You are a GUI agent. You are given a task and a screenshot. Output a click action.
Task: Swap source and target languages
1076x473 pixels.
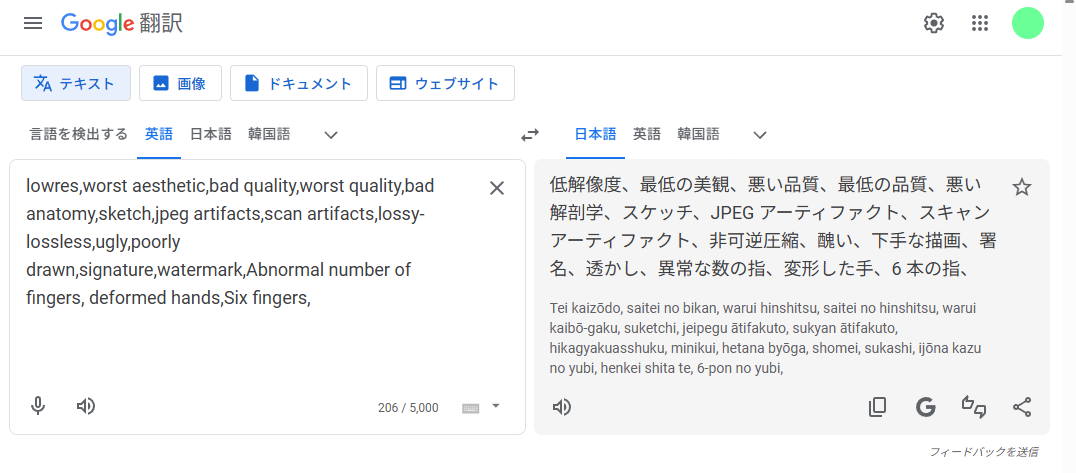(x=530, y=134)
